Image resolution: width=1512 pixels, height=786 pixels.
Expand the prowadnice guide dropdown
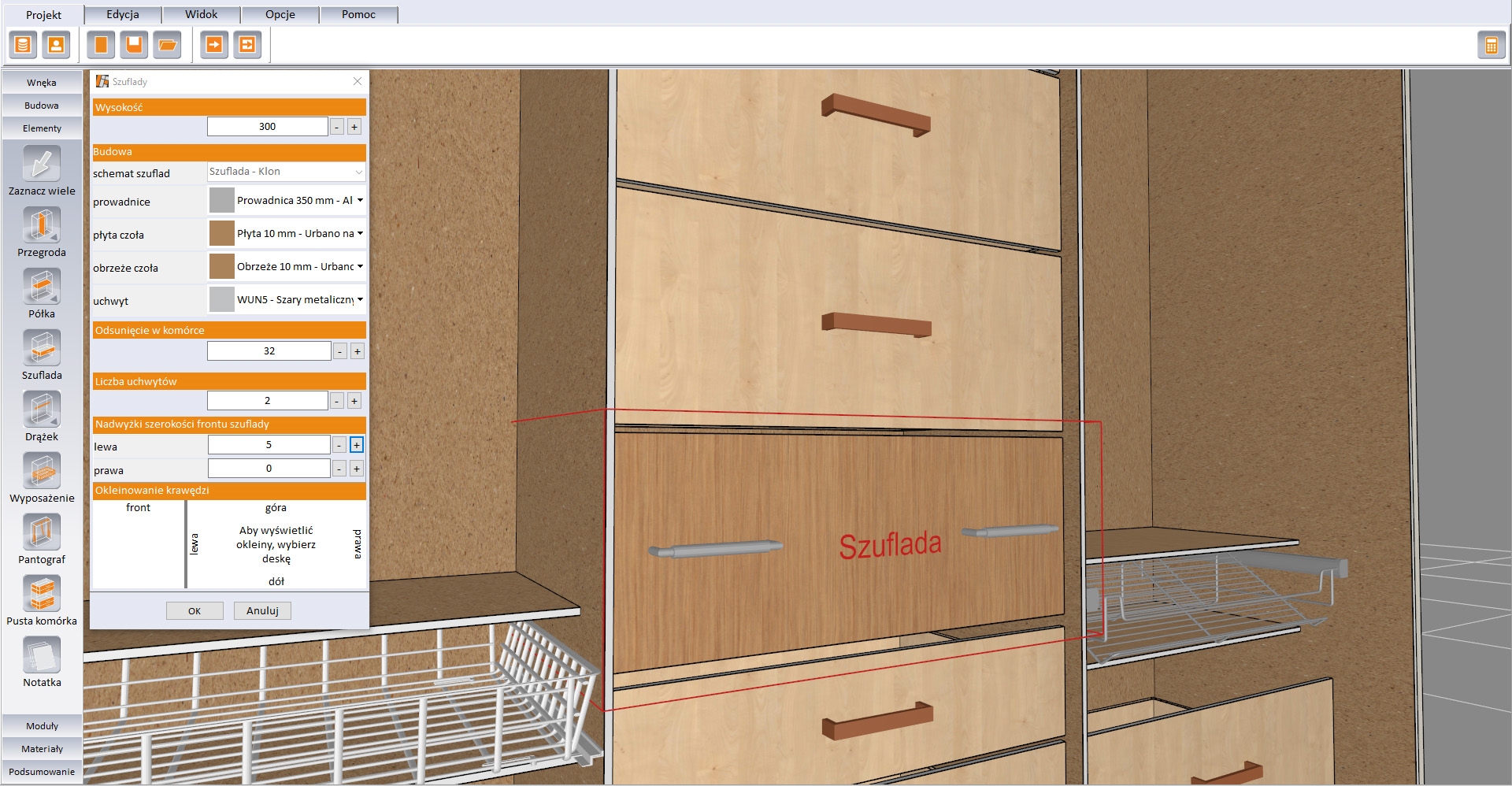pyautogui.click(x=360, y=201)
